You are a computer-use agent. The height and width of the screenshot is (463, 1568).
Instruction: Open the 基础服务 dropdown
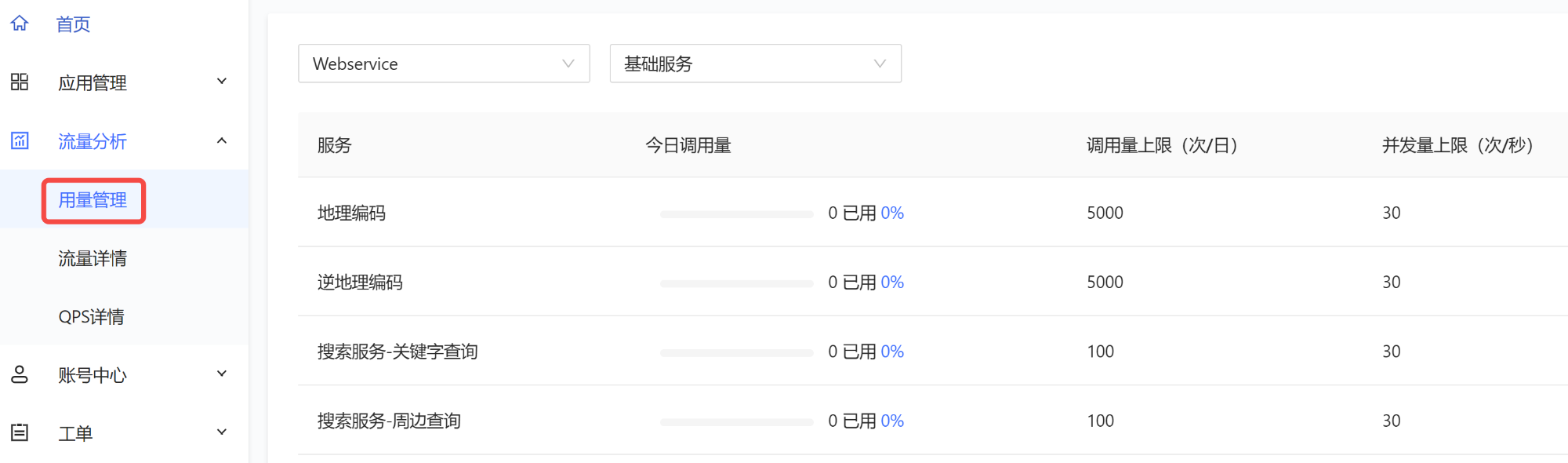click(756, 64)
